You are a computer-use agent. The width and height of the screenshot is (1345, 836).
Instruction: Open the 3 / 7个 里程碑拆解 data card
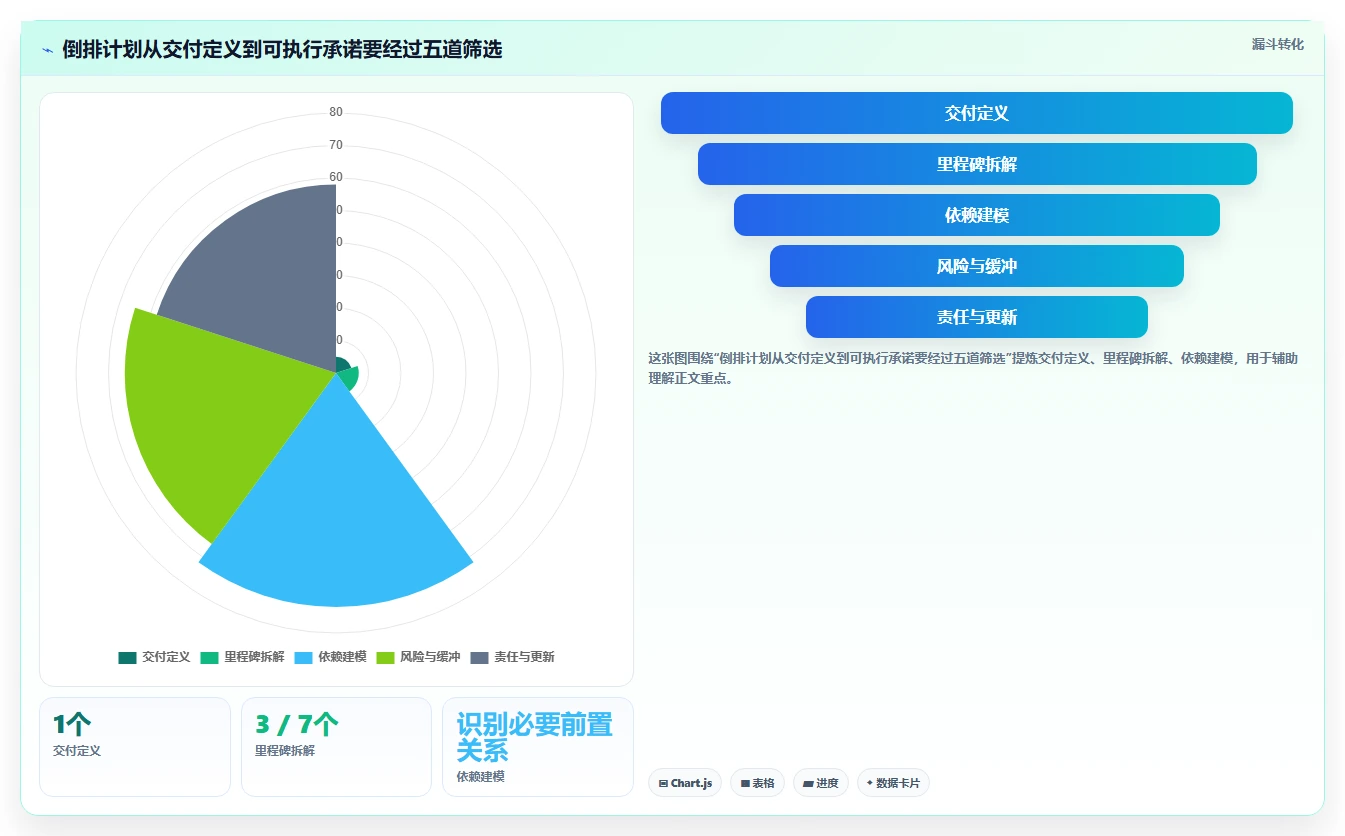[336, 746]
